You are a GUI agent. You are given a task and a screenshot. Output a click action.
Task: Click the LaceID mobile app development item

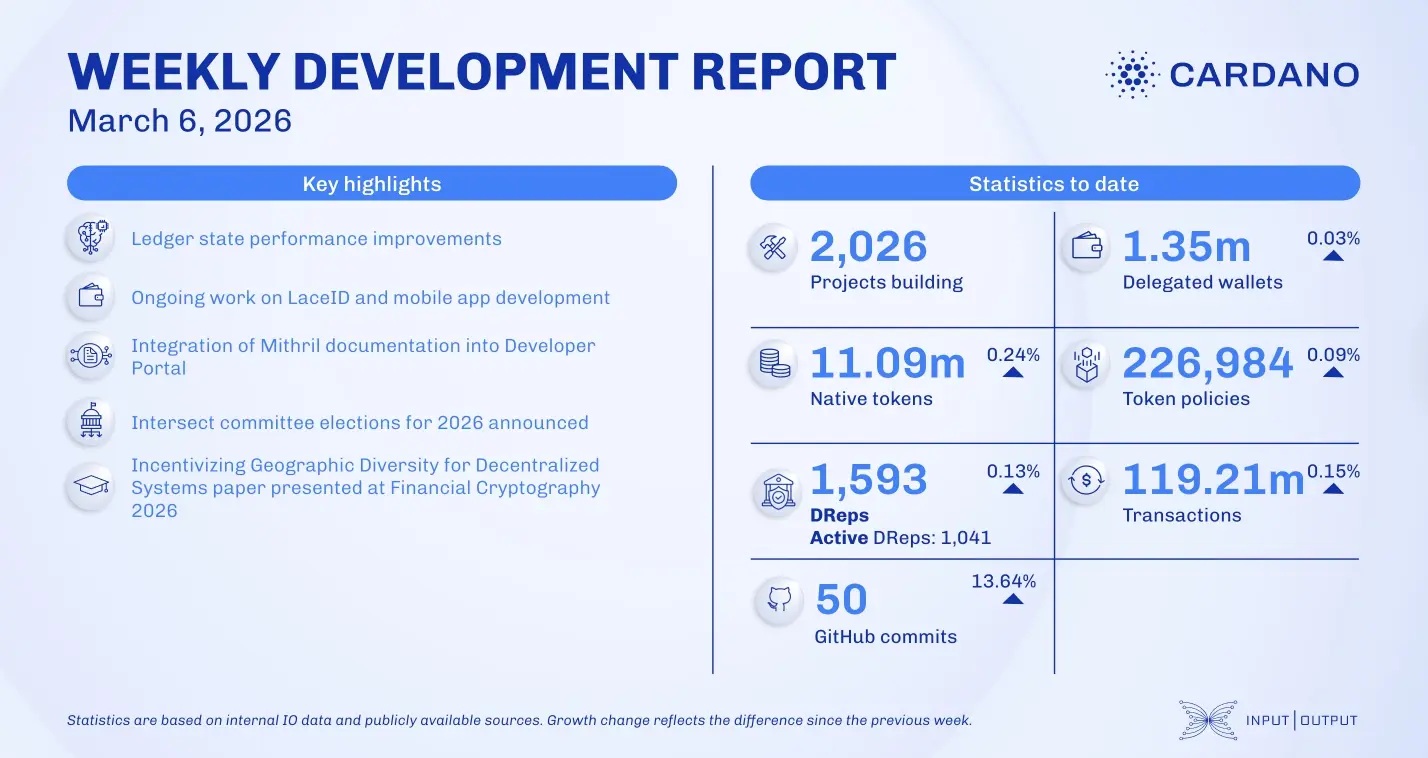click(x=370, y=297)
